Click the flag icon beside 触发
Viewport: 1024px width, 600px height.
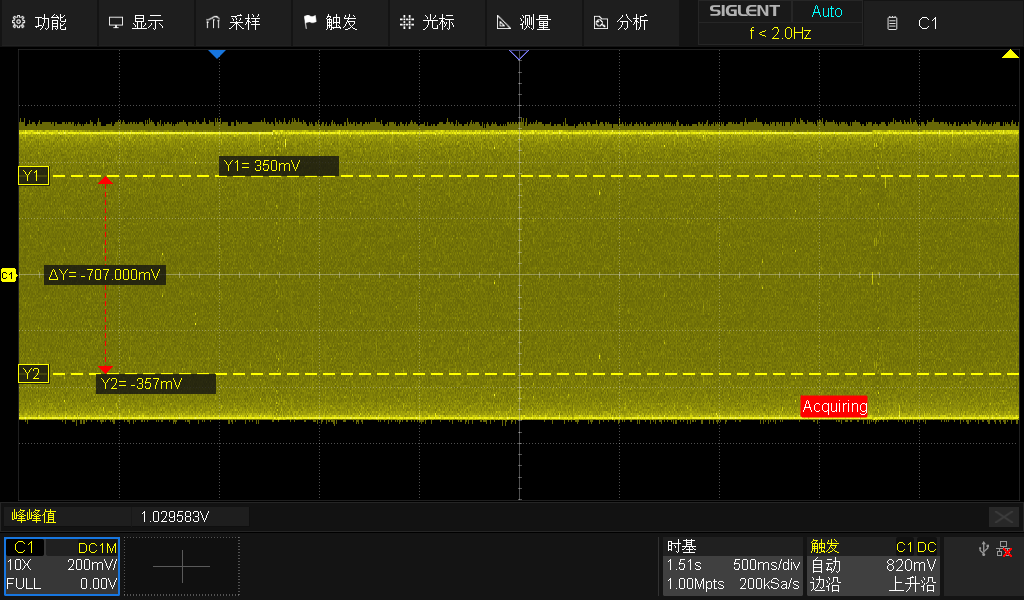point(310,22)
